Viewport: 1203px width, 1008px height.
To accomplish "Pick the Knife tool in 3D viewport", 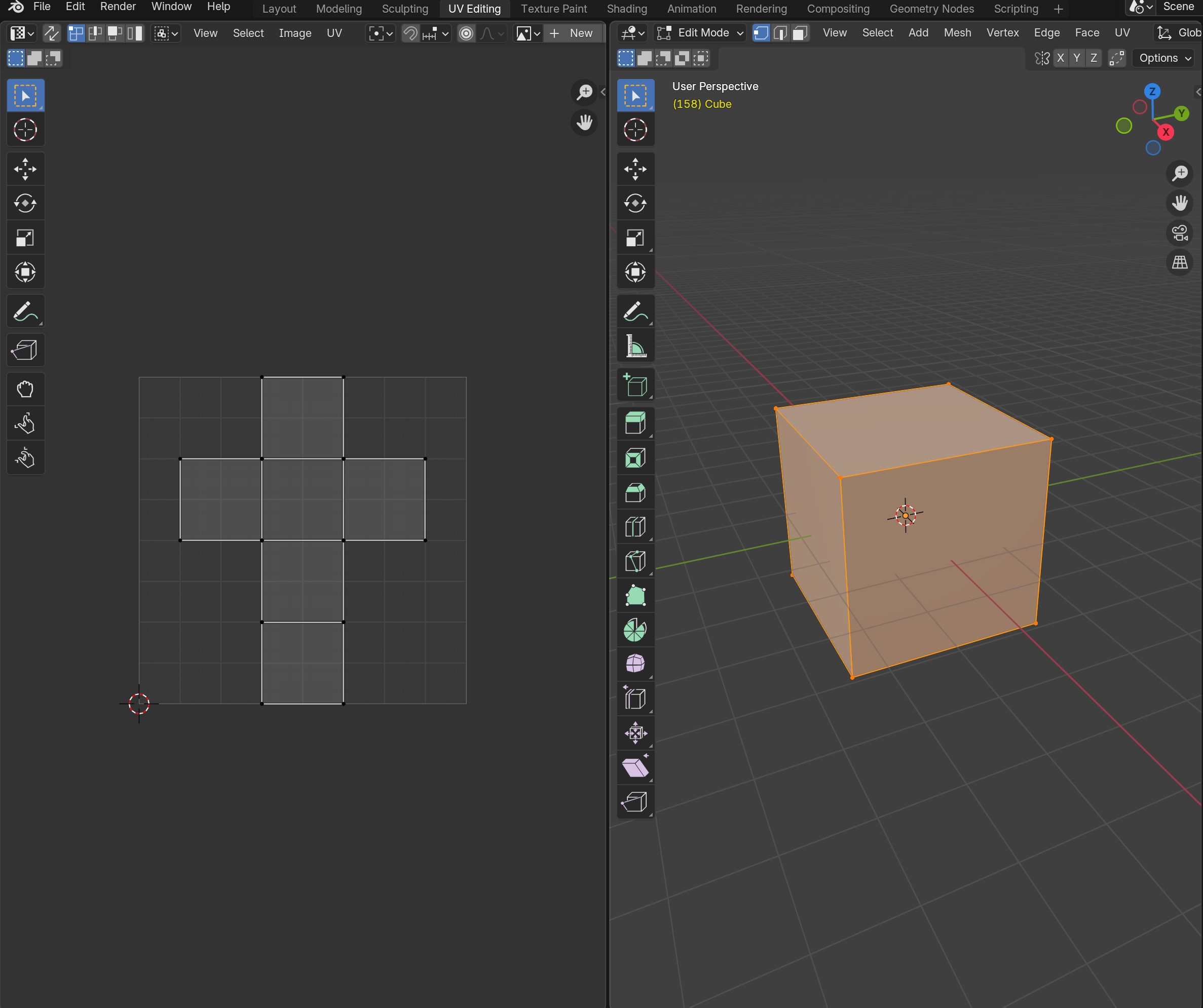I will [635, 561].
